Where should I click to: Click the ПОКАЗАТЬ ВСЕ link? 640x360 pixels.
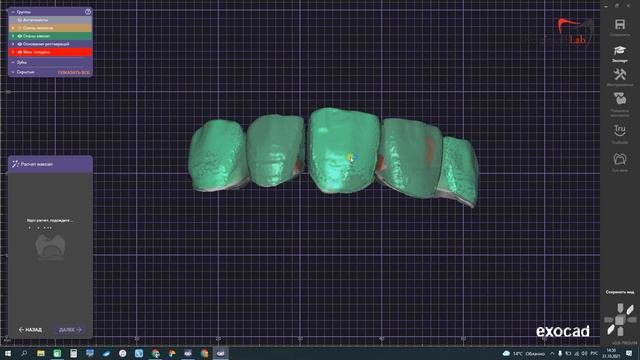tap(73, 72)
